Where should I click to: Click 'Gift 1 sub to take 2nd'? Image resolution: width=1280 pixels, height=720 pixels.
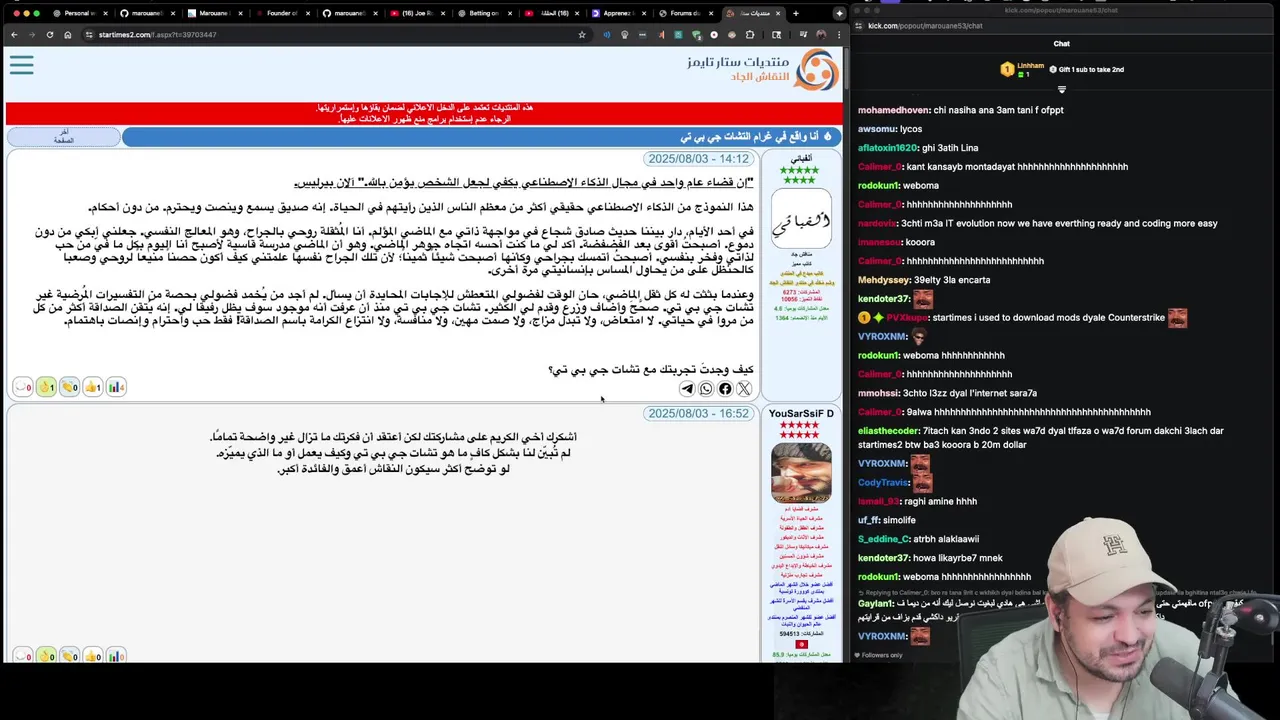[1086, 69]
